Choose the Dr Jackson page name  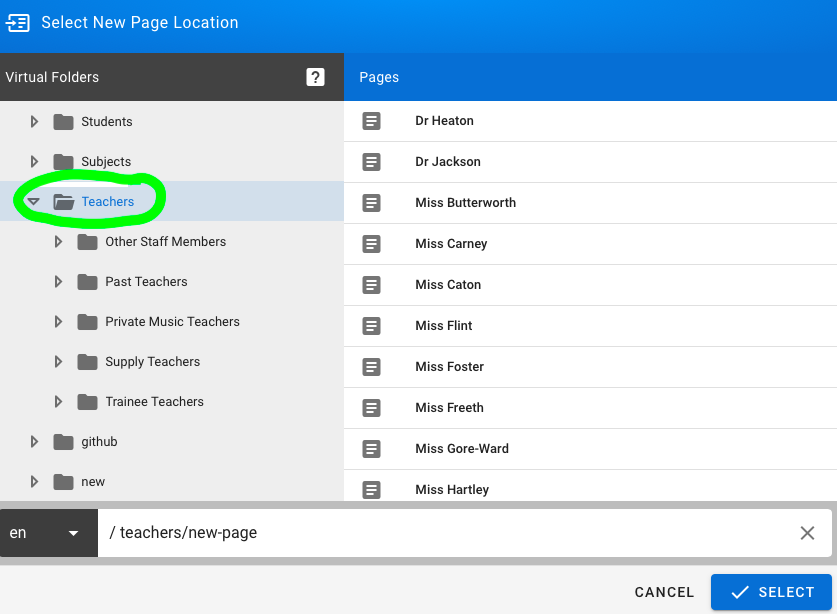click(x=448, y=162)
